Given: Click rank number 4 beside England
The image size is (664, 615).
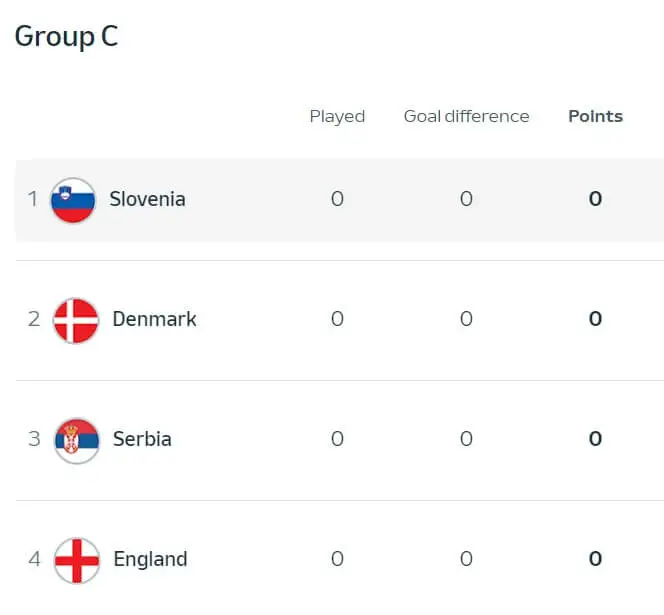Looking at the screenshot, I should pos(34,559).
